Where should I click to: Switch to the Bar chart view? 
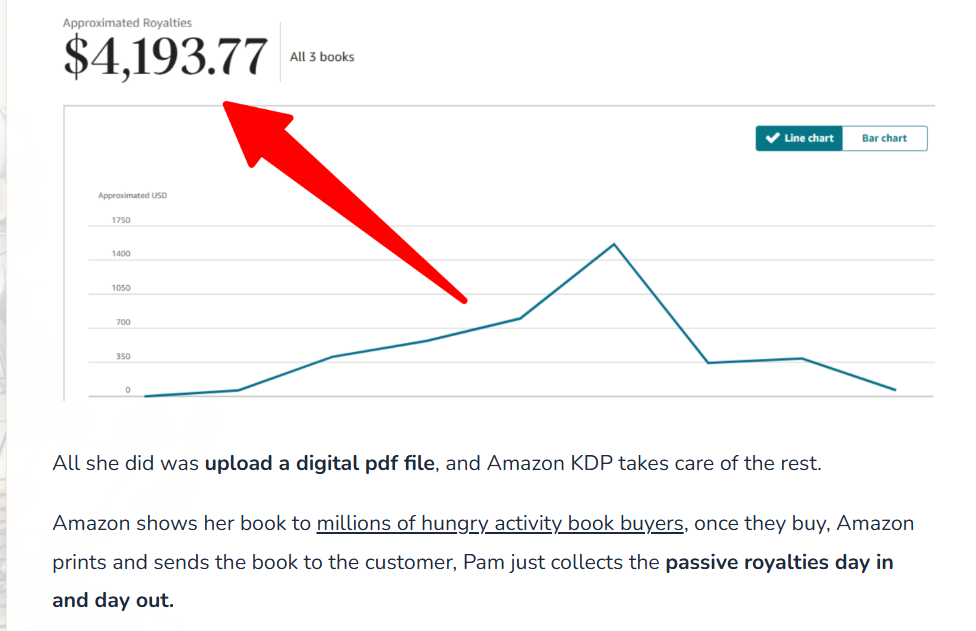pos(884,138)
